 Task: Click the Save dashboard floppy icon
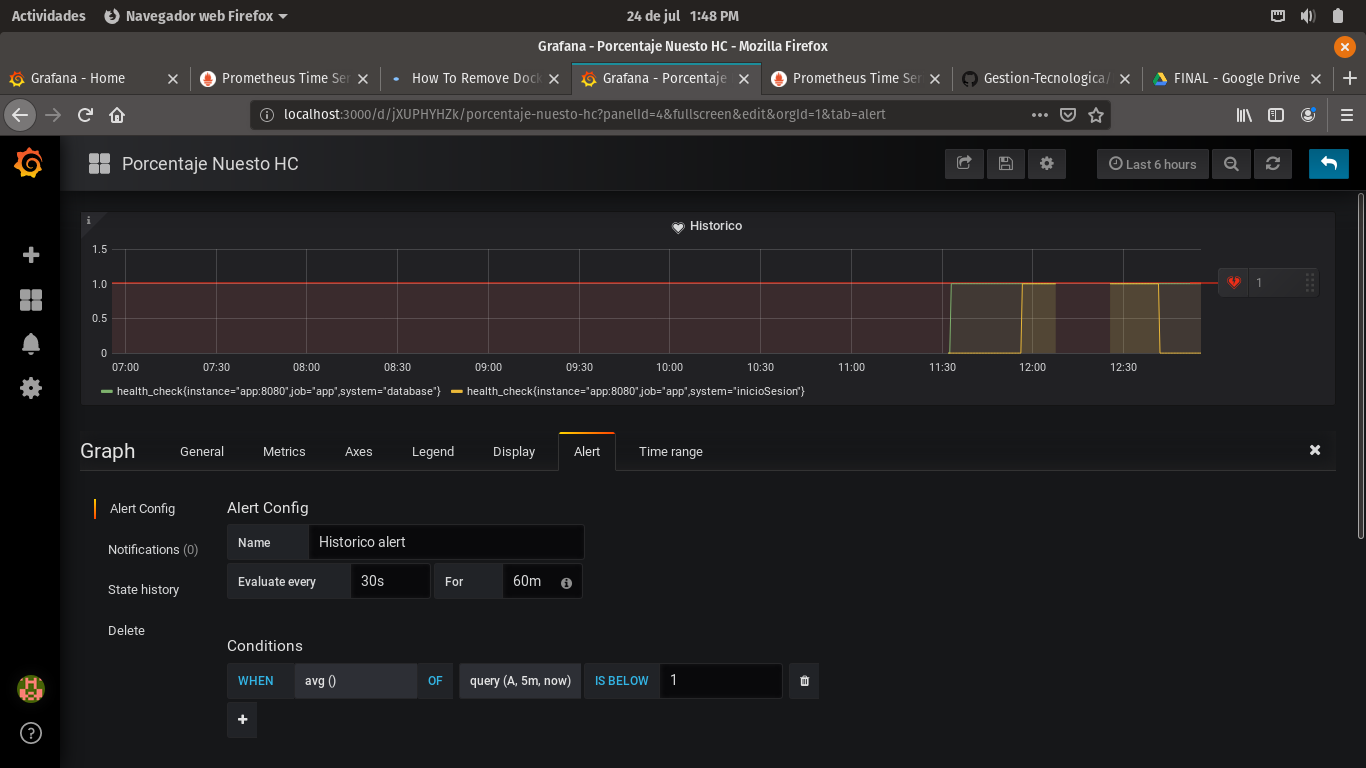click(x=1006, y=164)
